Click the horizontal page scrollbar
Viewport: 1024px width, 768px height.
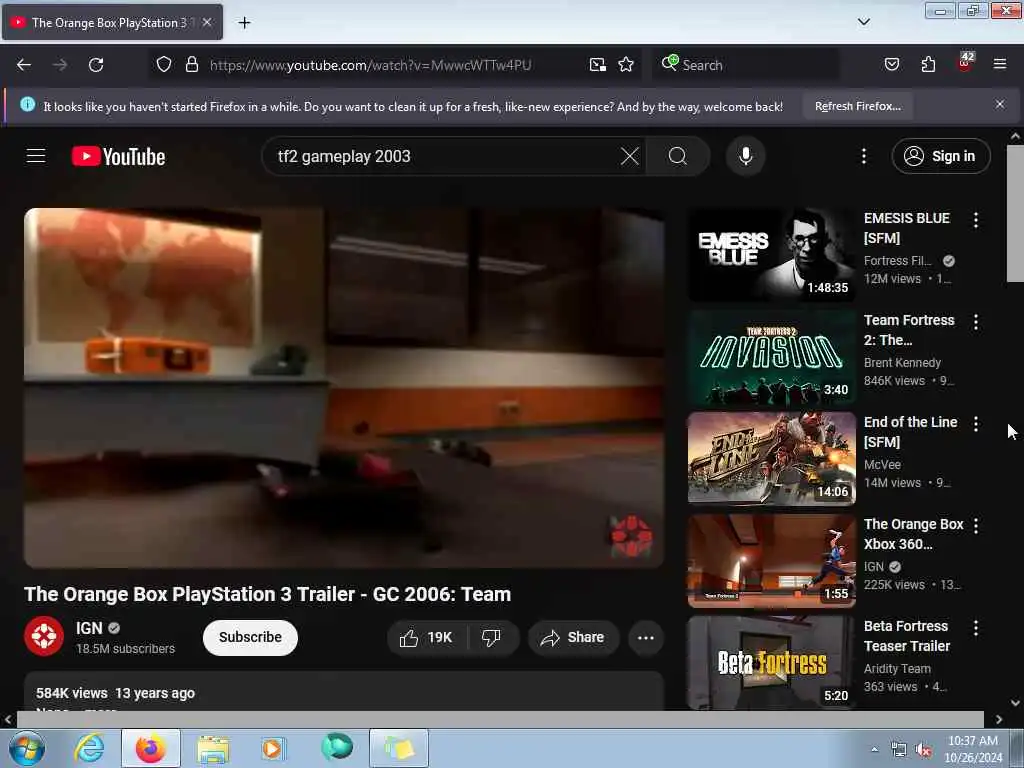pos(500,719)
